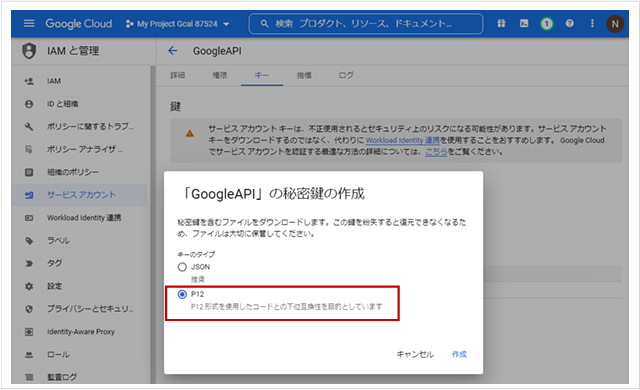Open notifications badge showing 1
This screenshot has height=390, width=640.
pyautogui.click(x=547, y=24)
